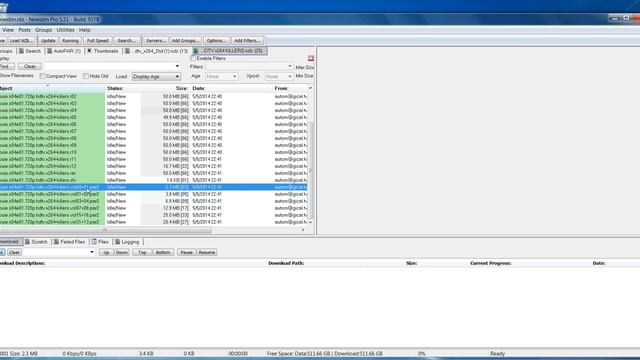640x360 pixels.
Task: Click the Current Progress column header
Action: coord(491,263)
